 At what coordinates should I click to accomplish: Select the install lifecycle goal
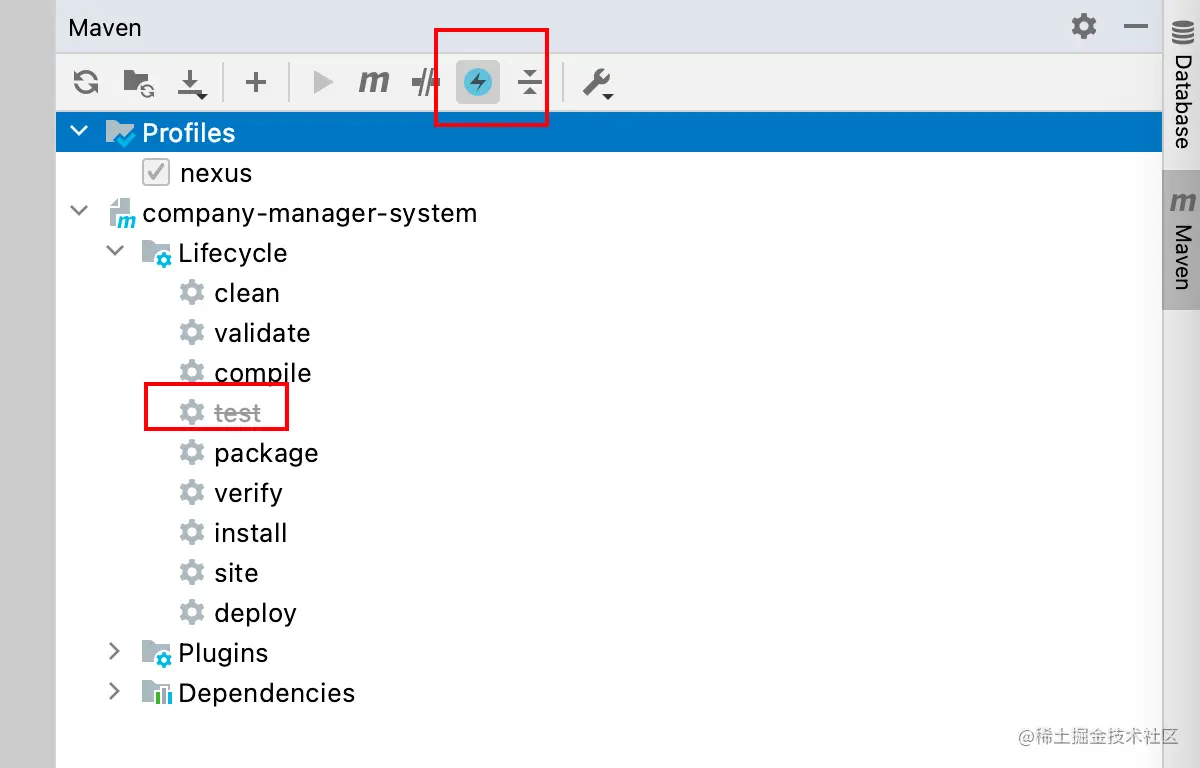point(251,533)
